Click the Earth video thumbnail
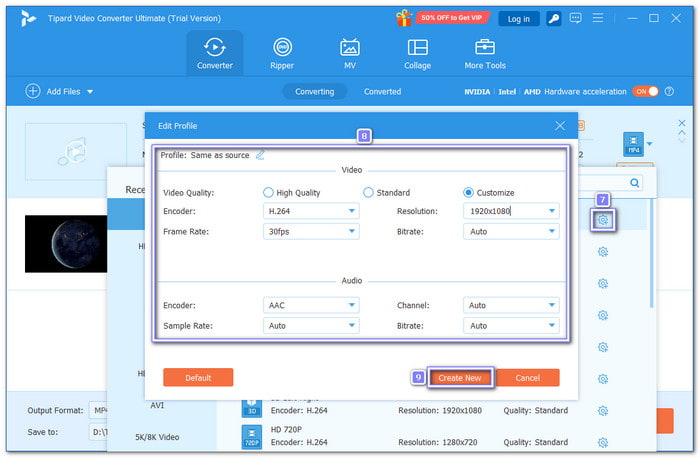 pos(65,243)
